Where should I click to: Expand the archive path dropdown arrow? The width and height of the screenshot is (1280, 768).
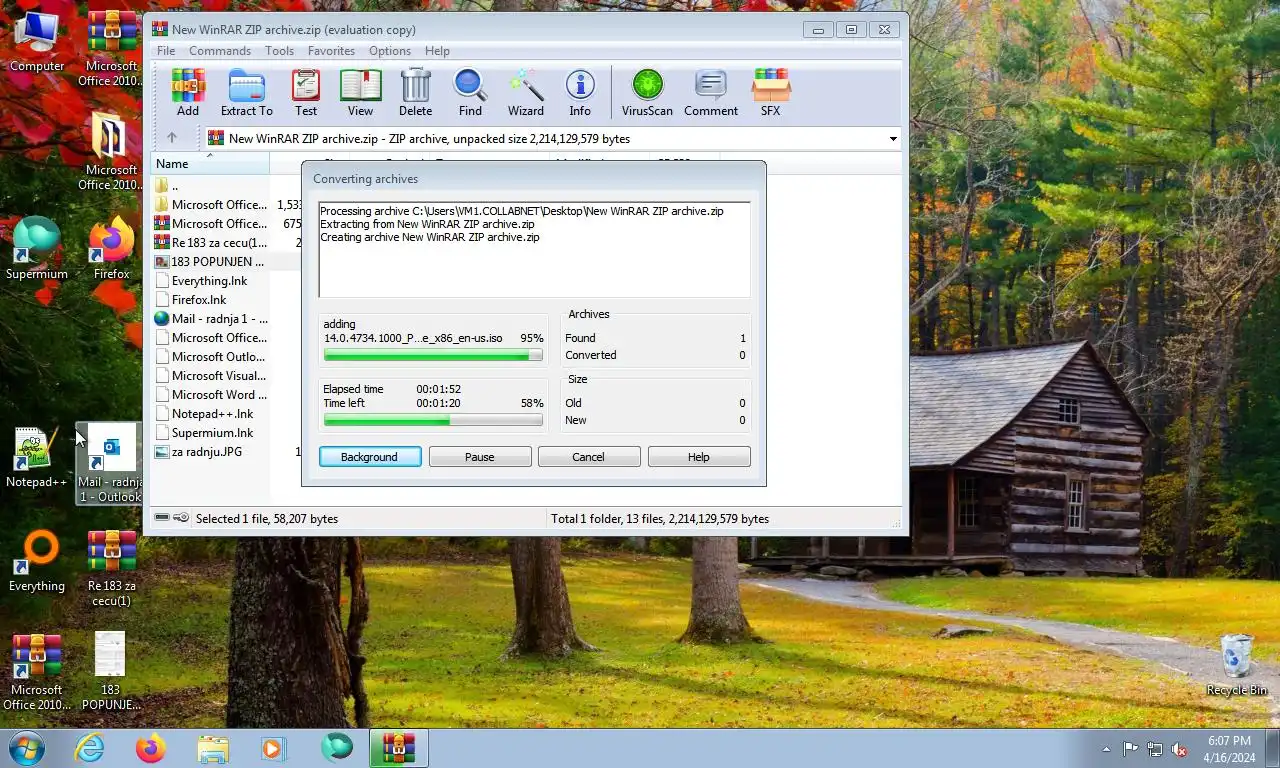[x=892, y=138]
